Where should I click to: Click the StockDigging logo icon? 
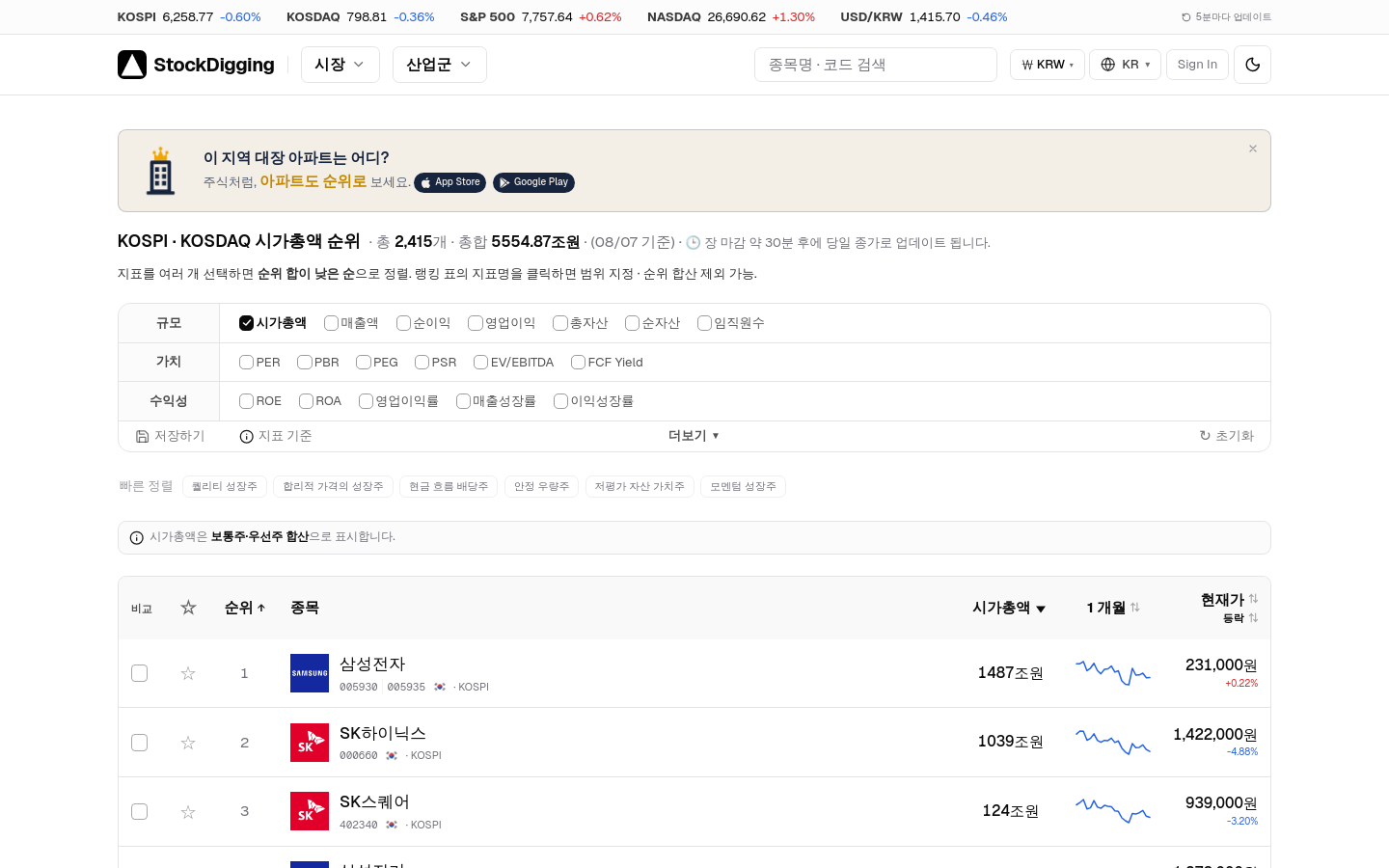(132, 65)
